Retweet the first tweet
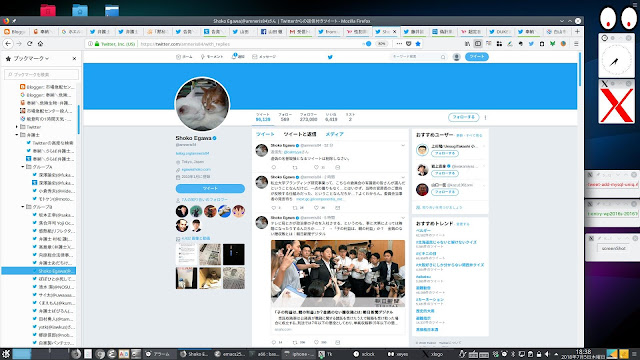Viewport: 640px width, 360px height. (x=295, y=167)
